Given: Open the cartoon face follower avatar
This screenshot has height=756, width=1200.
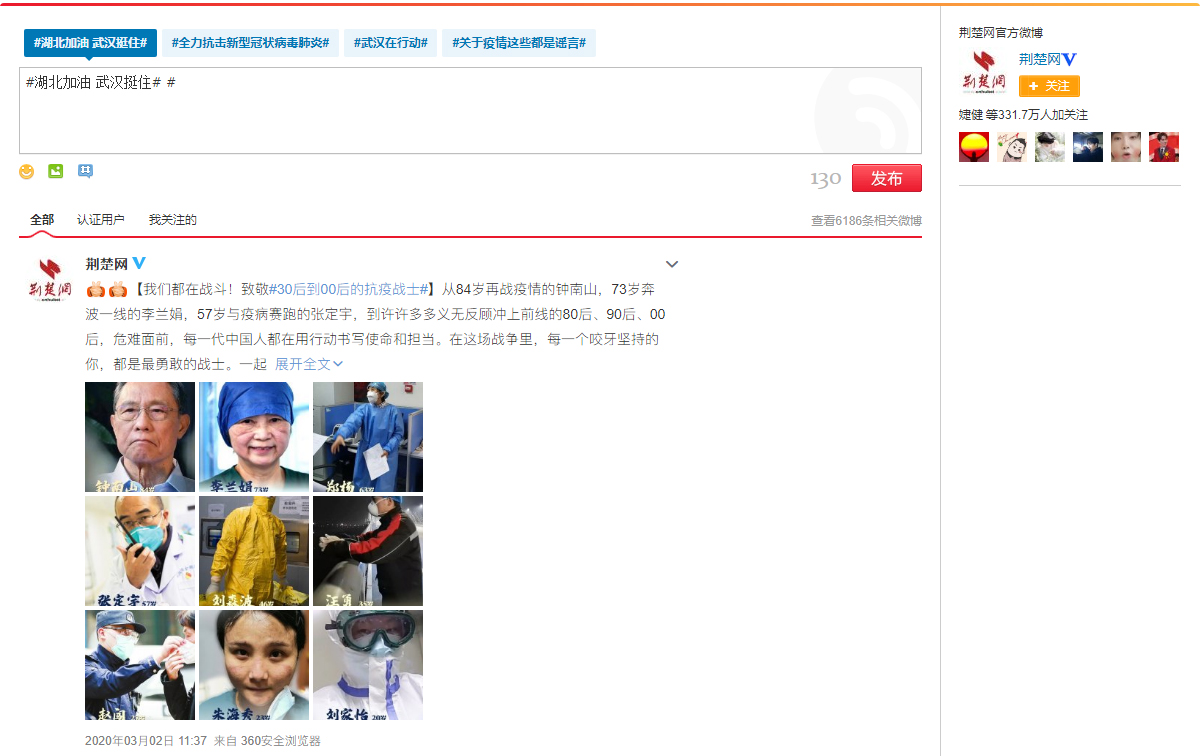Looking at the screenshot, I should tap(1012, 147).
